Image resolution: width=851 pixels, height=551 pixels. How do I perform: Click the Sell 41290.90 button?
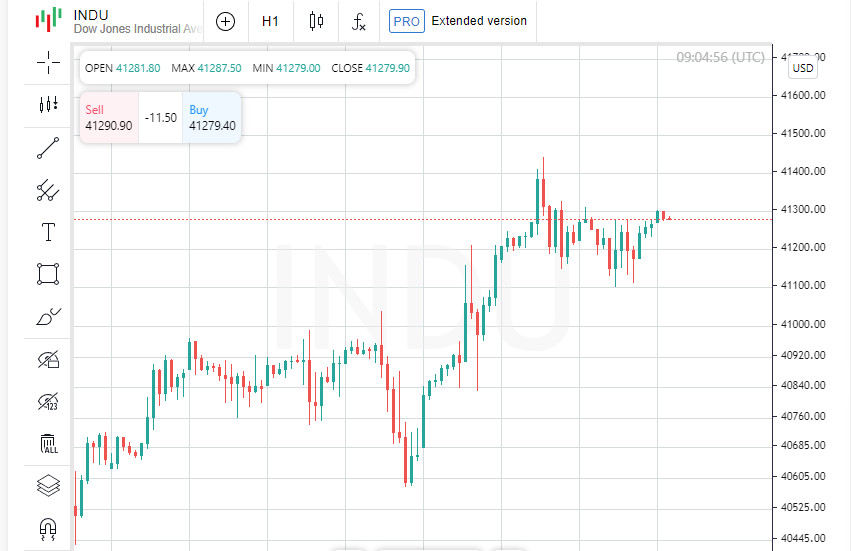(109, 117)
